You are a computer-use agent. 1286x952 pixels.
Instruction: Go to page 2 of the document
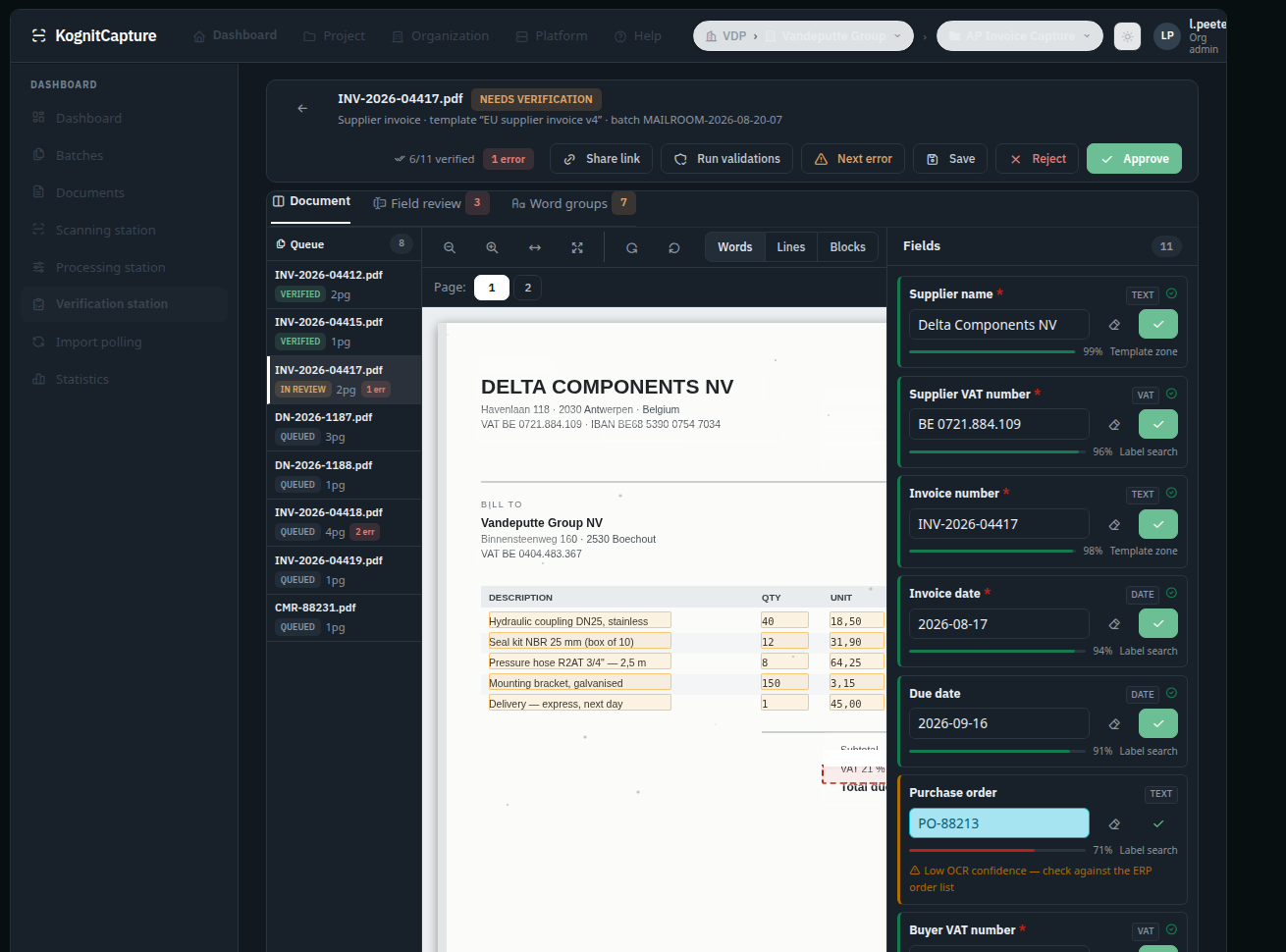click(x=528, y=288)
